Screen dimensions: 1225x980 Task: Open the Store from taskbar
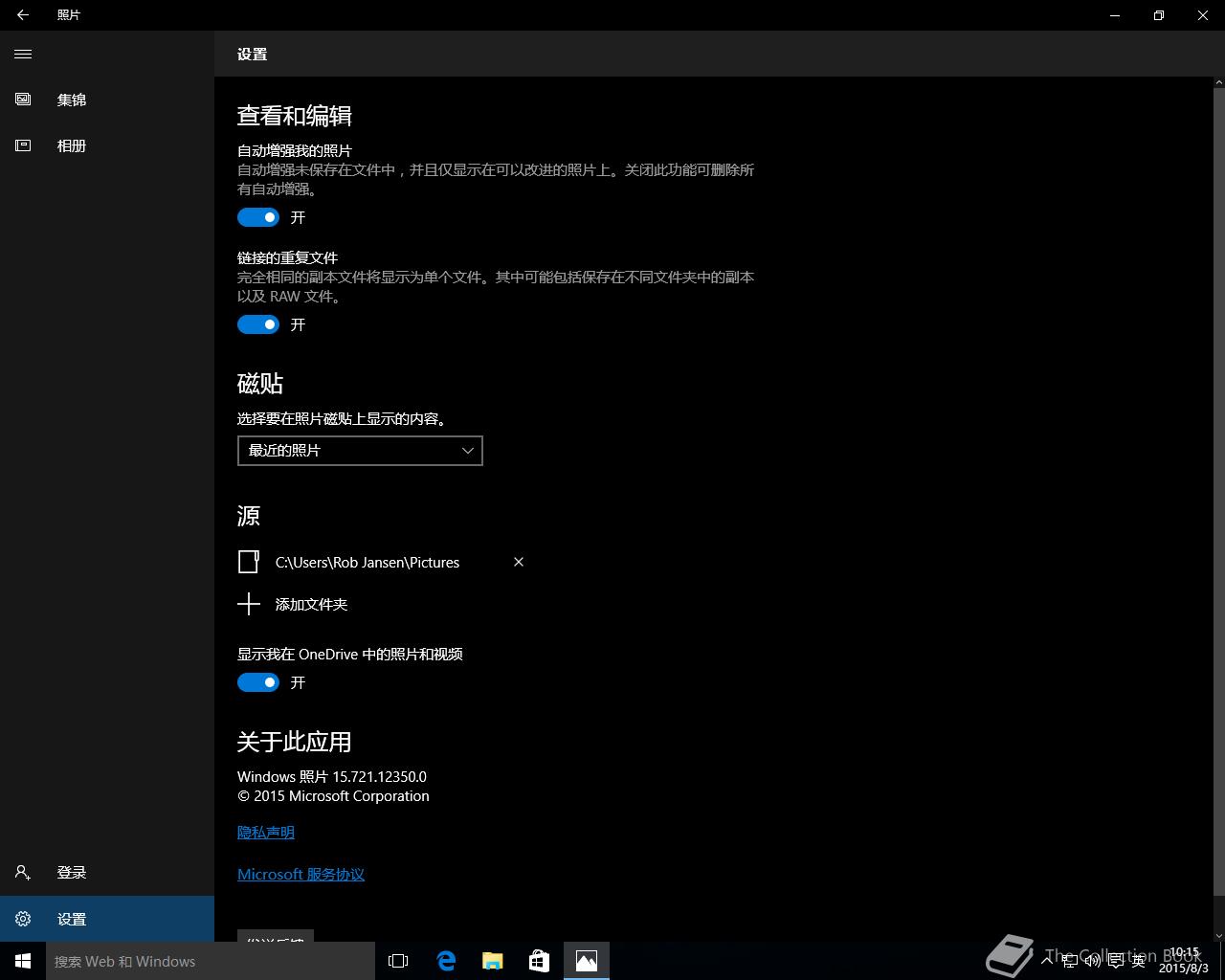[540, 961]
